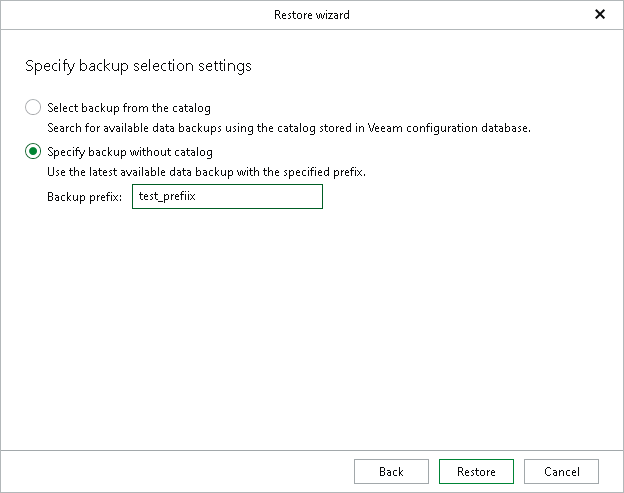Close the Restore wizard with the X
This screenshot has width=624, height=493.
pyautogui.click(x=600, y=15)
